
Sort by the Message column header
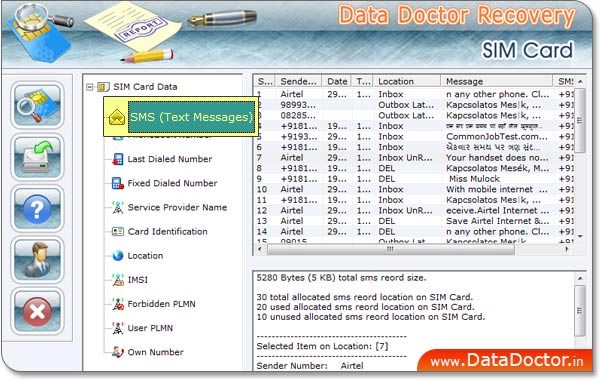pyautogui.click(x=497, y=81)
